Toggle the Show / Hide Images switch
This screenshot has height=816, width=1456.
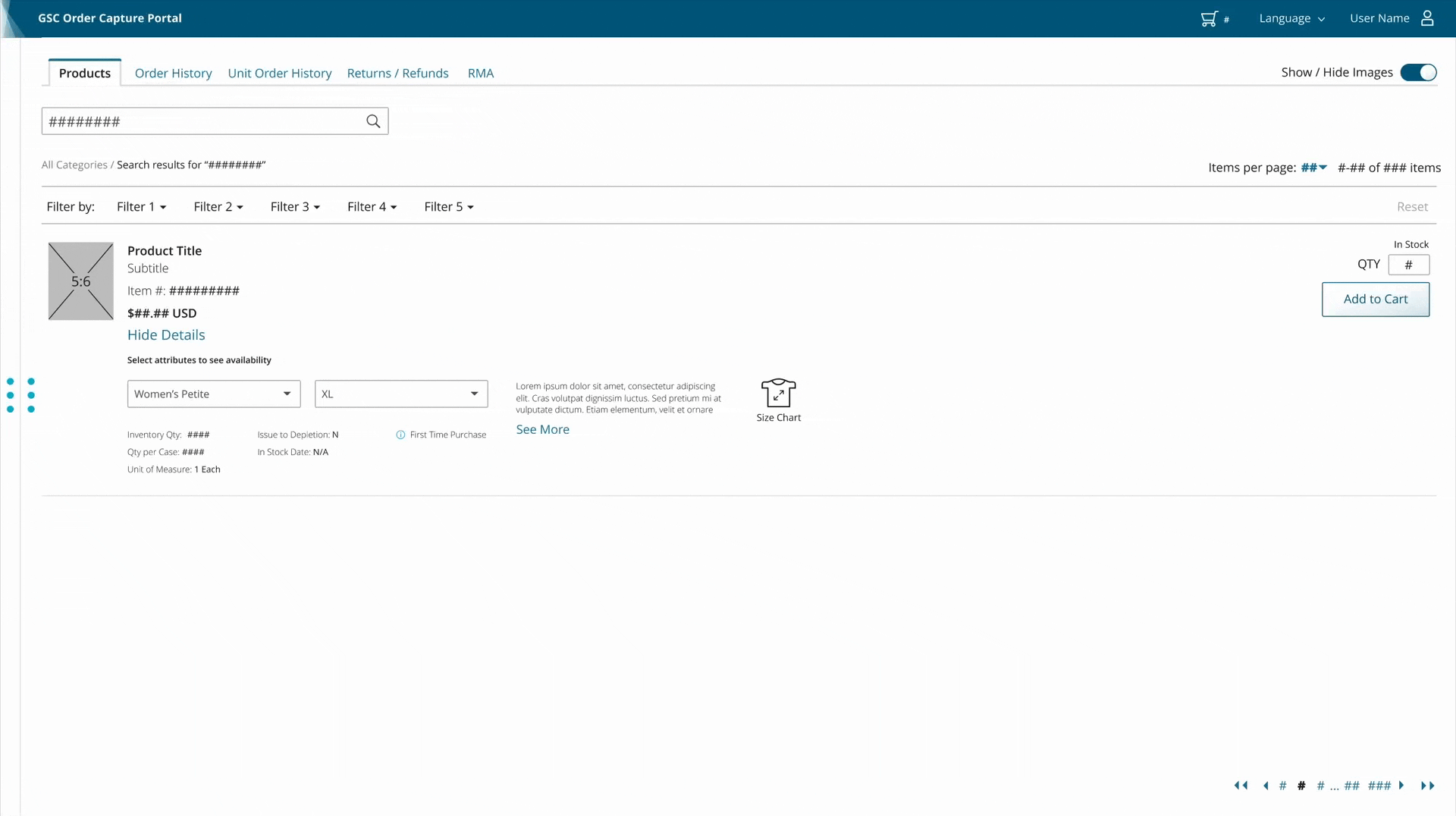[1418, 73]
